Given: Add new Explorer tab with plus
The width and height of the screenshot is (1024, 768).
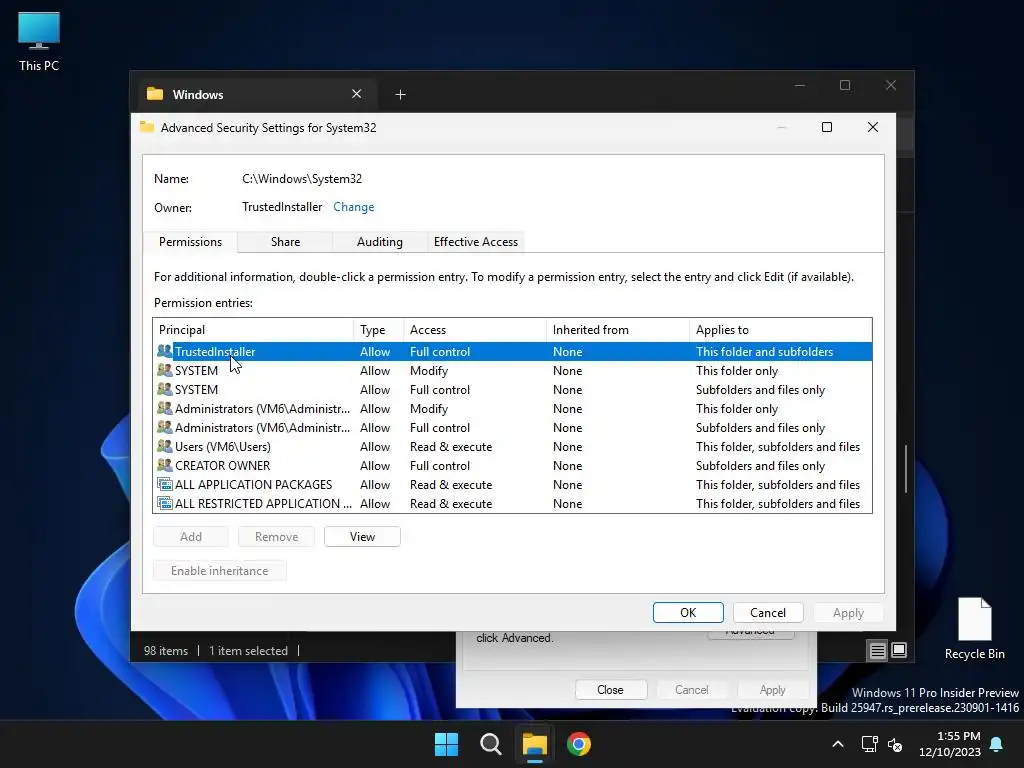Looking at the screenshot, I should [400, 95].
